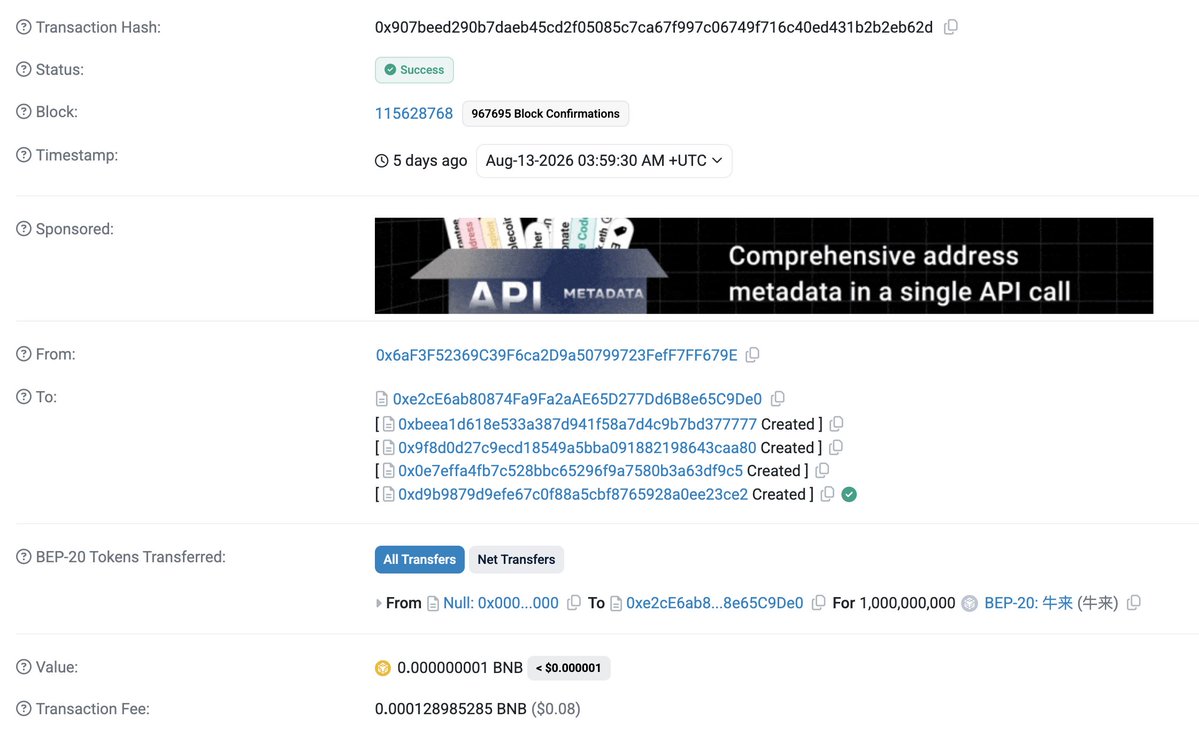Switch to Net Transfers tab
Image resolution: width=1199 pixels, height=734 pixels.
[x=516, y=560]
